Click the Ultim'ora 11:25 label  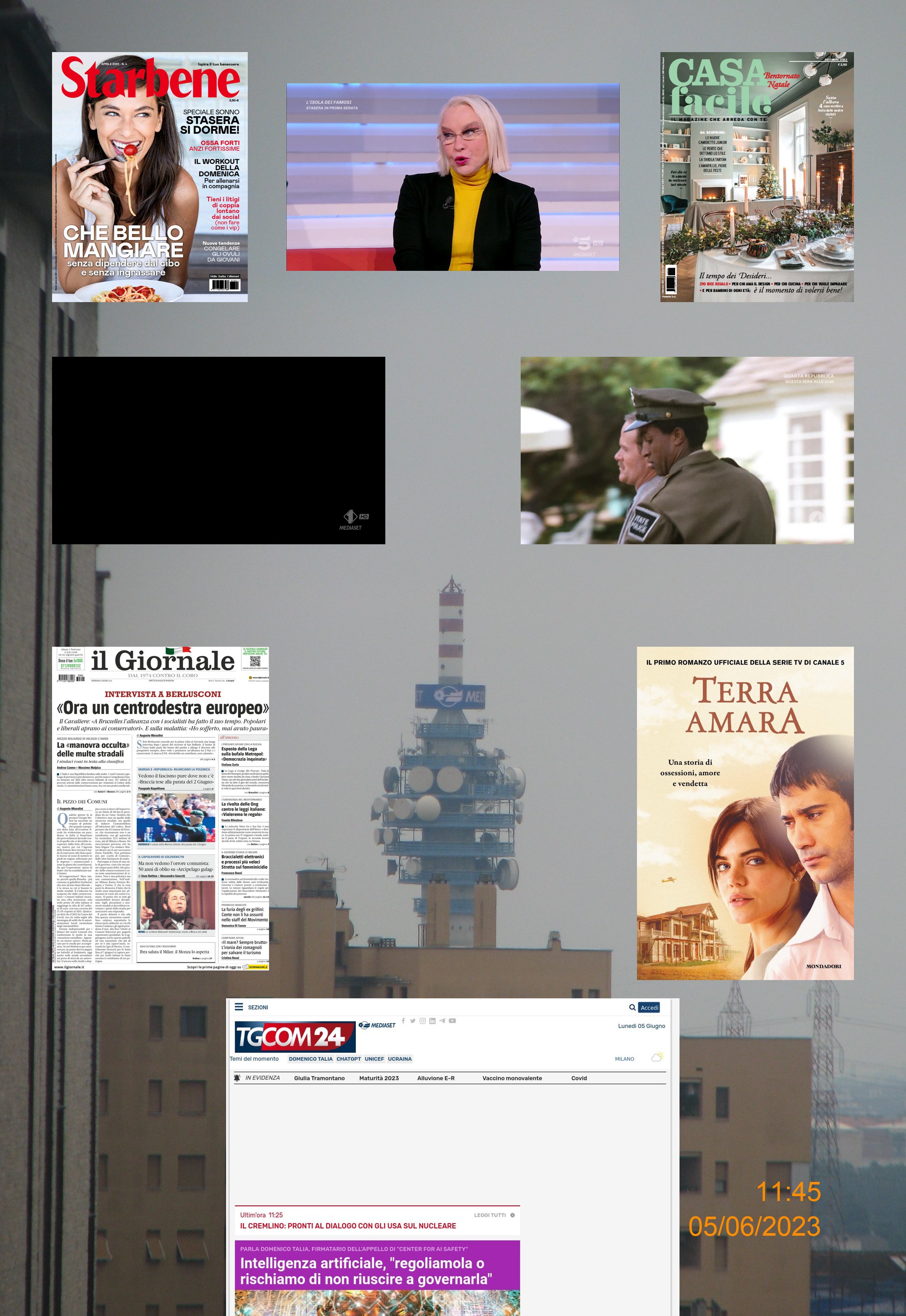coord(261,1215)
